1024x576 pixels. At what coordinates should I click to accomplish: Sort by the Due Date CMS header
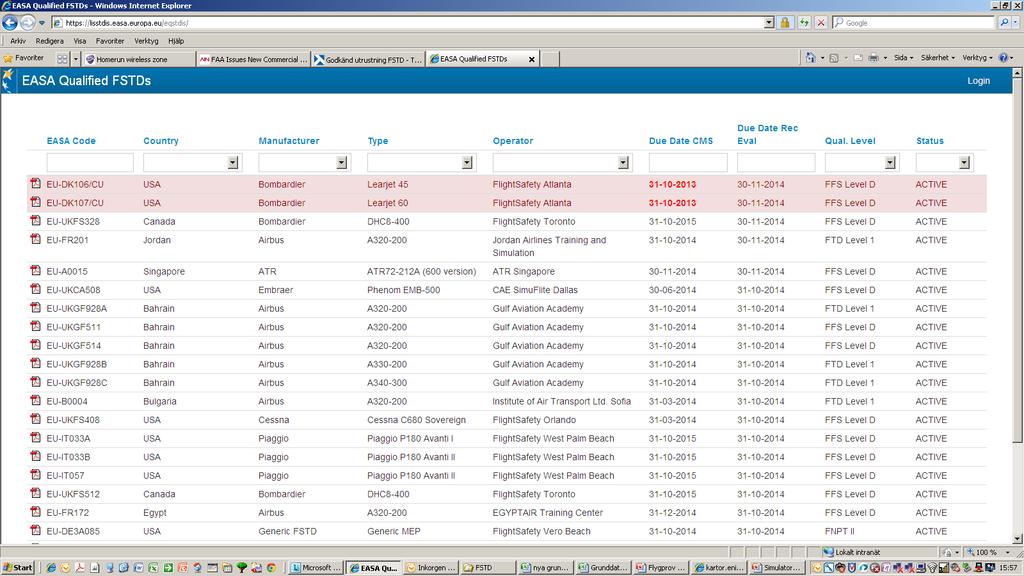[x=680, y=140]
